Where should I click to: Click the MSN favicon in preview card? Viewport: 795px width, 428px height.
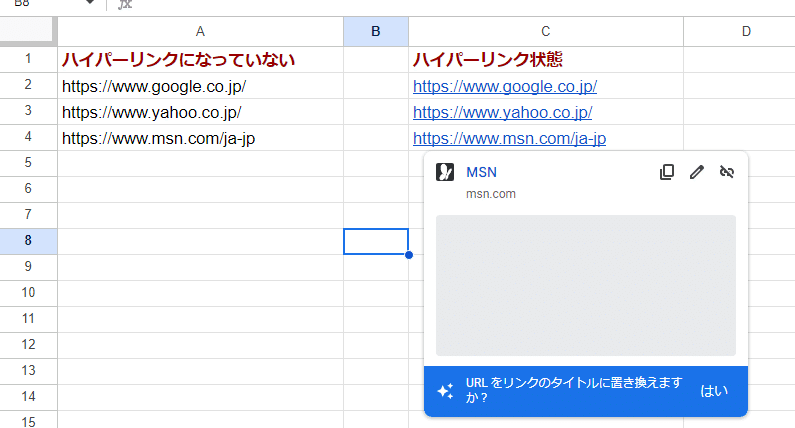pyautogui.click(x=445, y=172)
